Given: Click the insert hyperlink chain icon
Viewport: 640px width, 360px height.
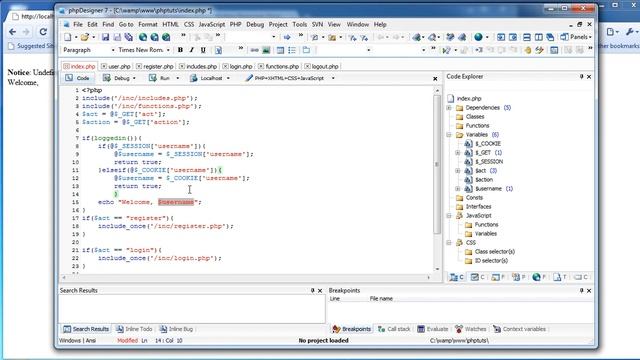Looking at the screenshot, I should 254,50.
